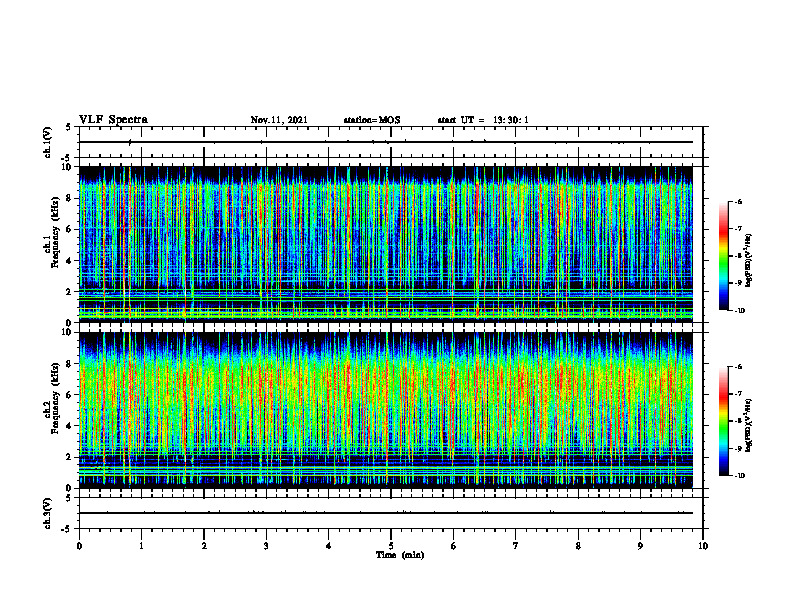Screen dimensions: 792x612
Task: Click time axis tick label "6"
Action: click(454, 546)
